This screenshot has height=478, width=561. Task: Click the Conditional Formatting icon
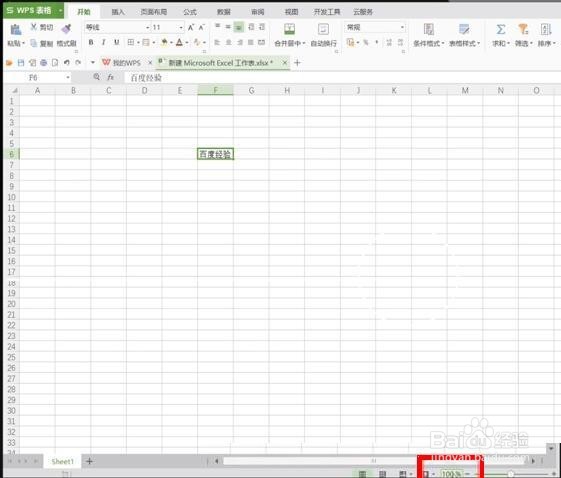(x=428, y=29)
